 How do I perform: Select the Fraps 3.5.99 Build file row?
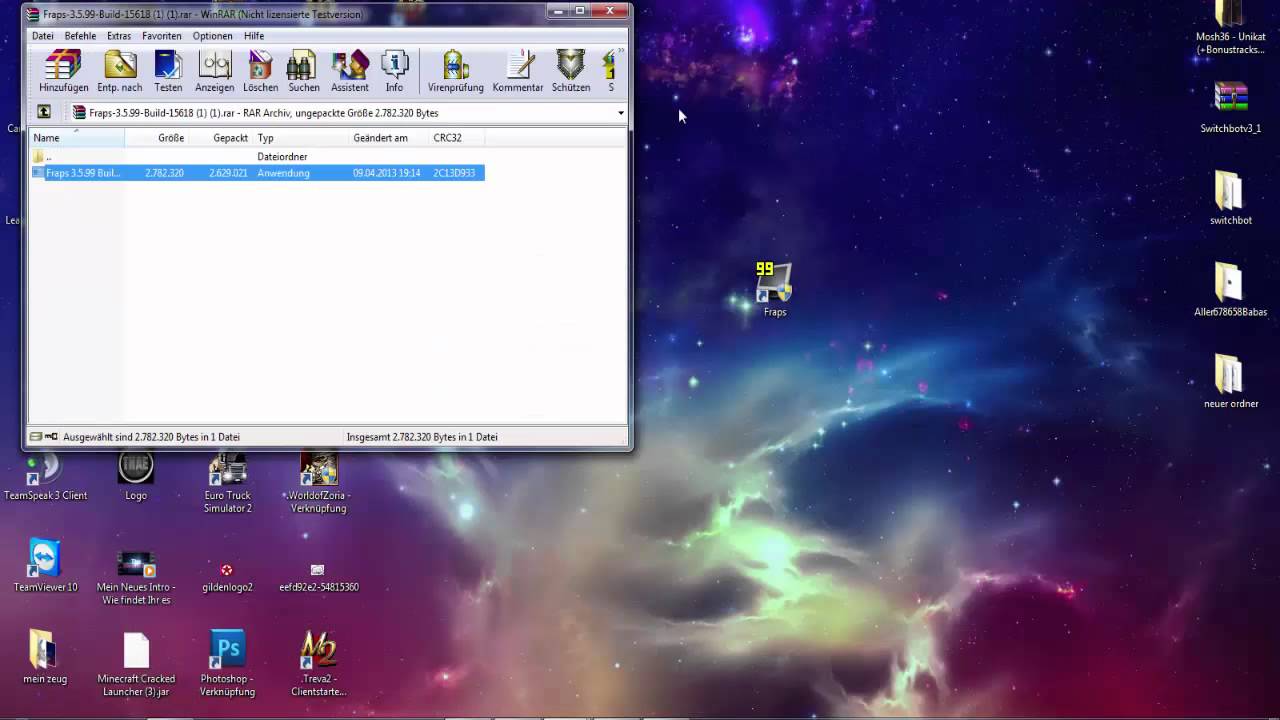(x=257, y=173)
